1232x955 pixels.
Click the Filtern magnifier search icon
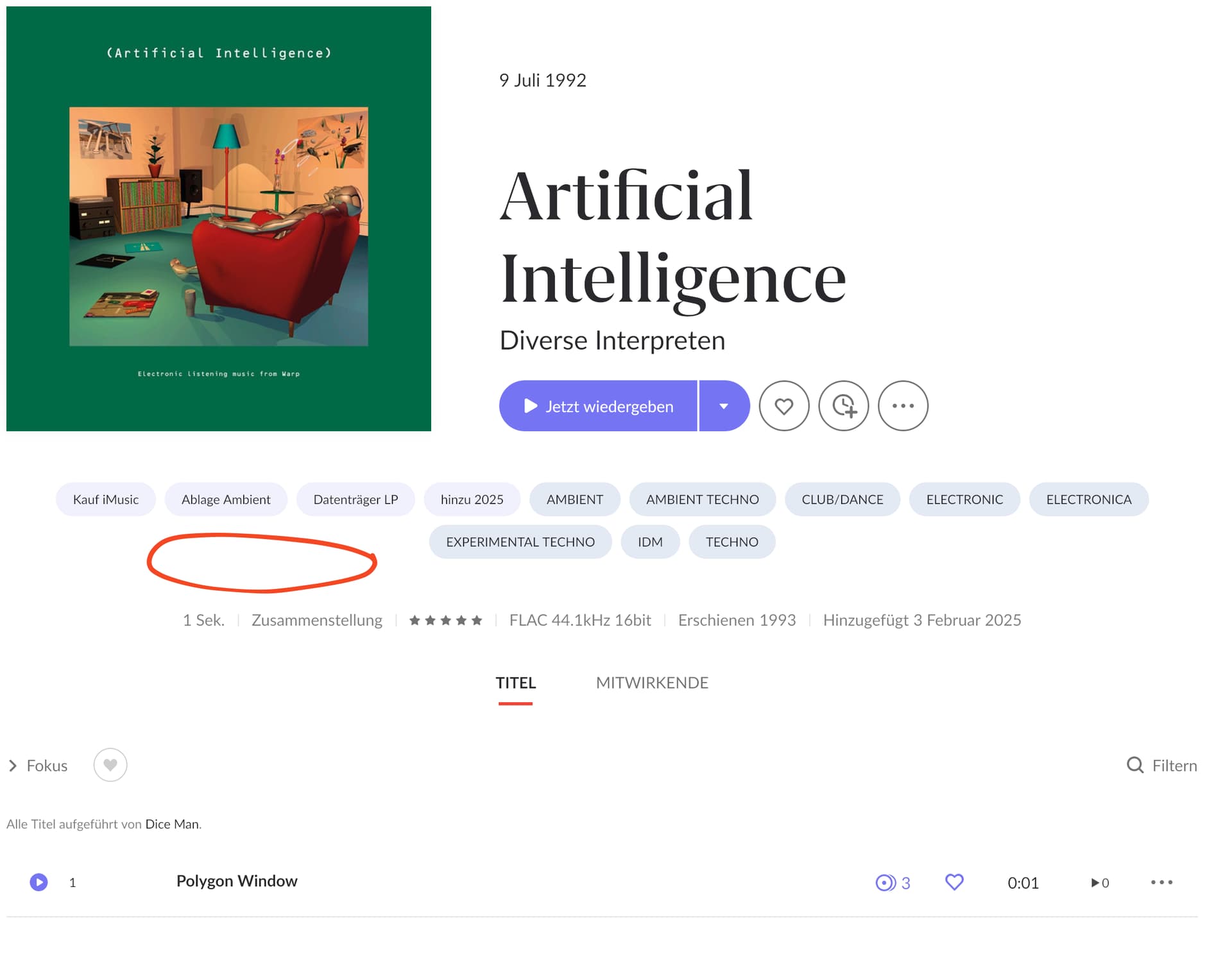point(1135,765)
